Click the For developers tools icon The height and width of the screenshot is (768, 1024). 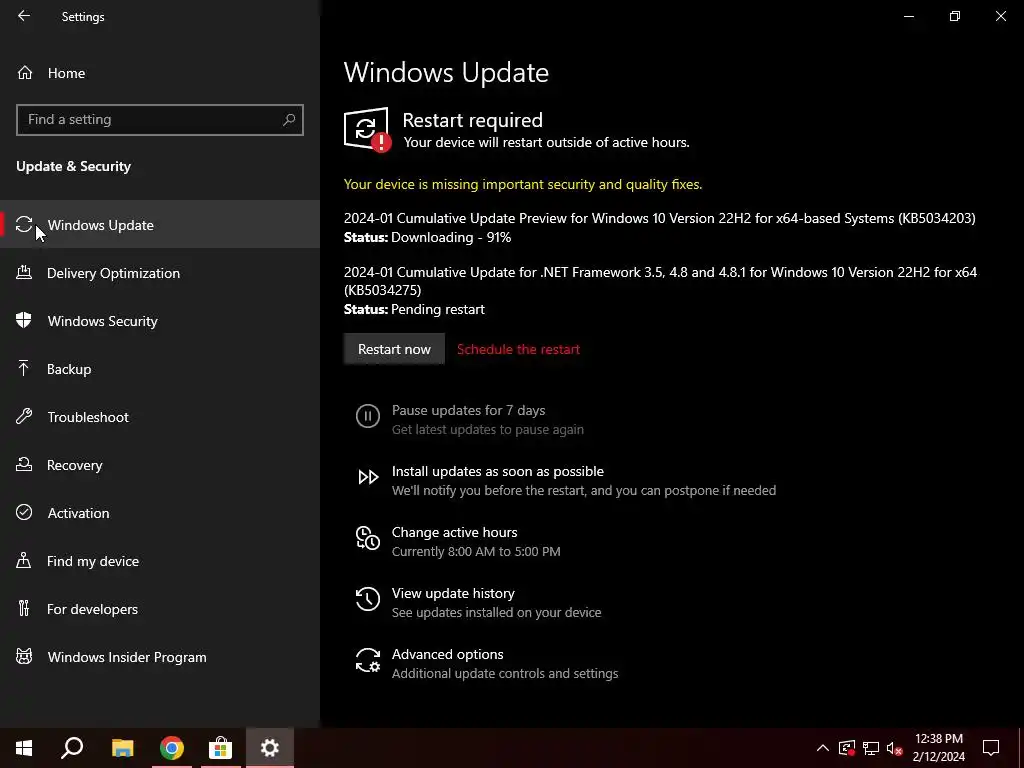[24, 608]
